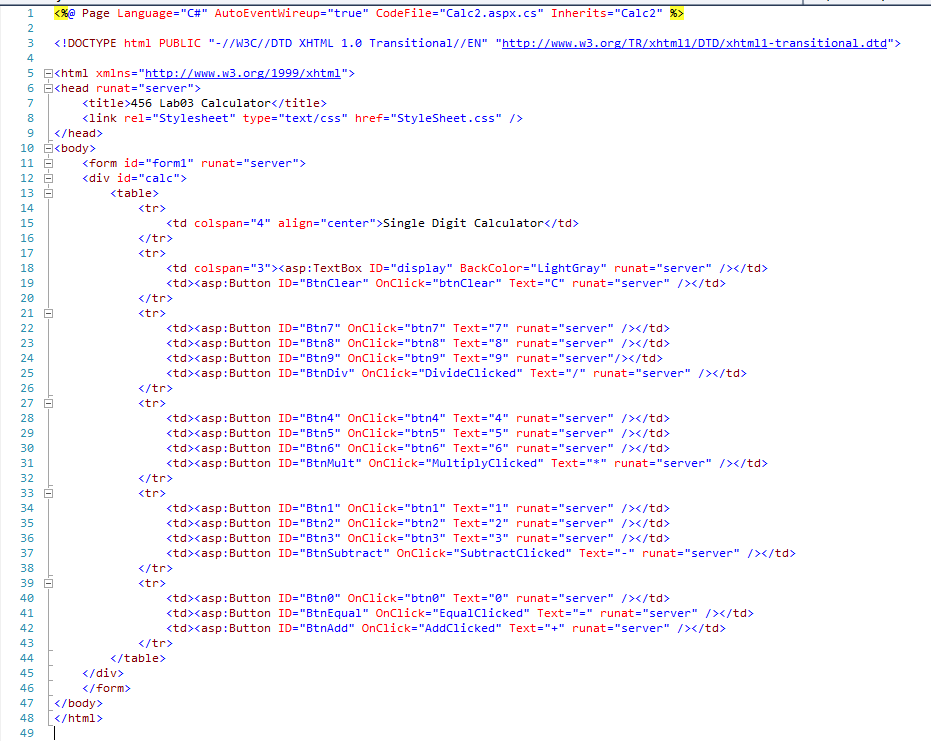The width and height of the screenshot is (931, 741).
Task: Open the xhtml1-transitional.dtd URL link
Action: (x=694, y=43)
